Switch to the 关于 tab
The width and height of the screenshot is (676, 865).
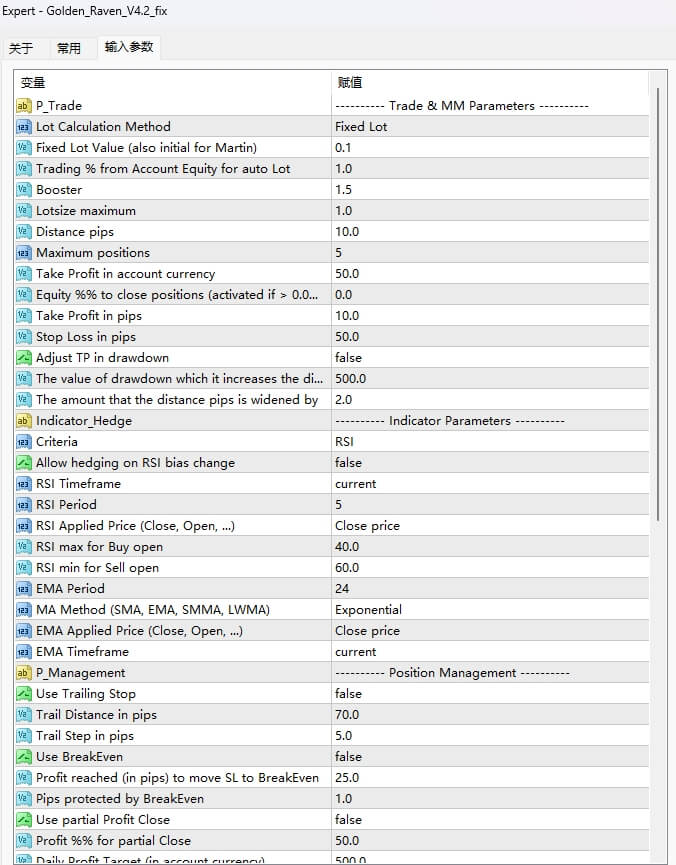[23, 47]
